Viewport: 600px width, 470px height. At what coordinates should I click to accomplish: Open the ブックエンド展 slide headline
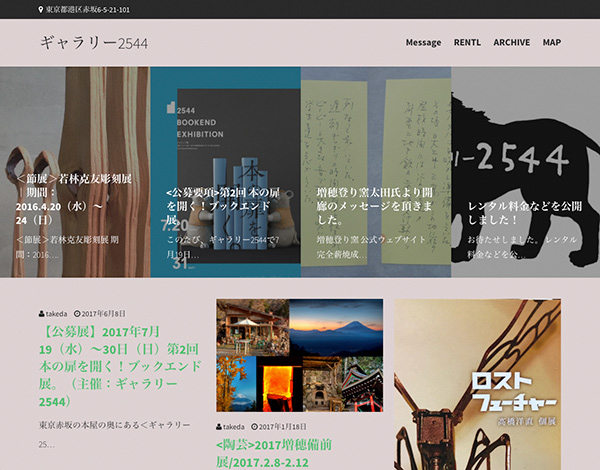224,205
